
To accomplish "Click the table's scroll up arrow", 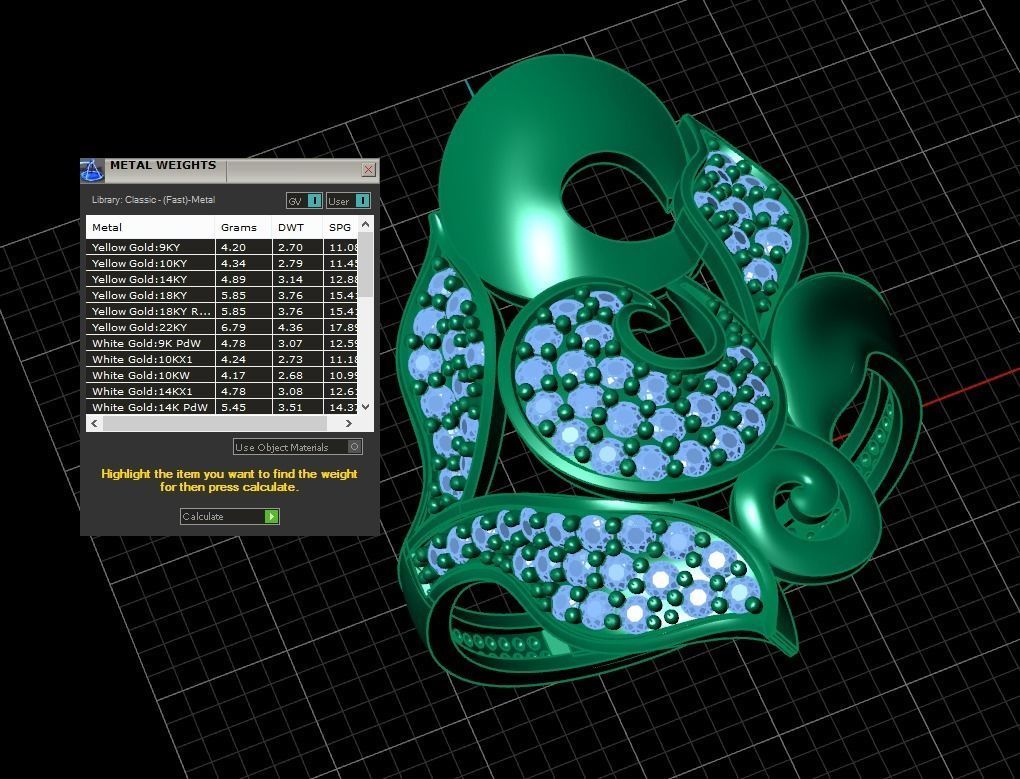I will click(366, 224).
